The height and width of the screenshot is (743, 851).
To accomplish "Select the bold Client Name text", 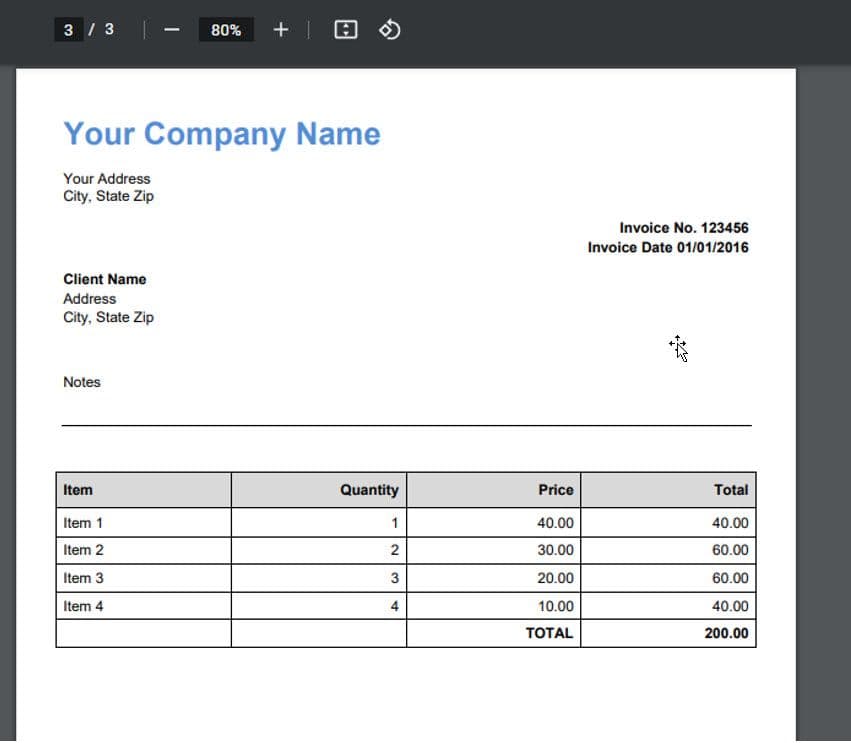I will click(105, 279).
